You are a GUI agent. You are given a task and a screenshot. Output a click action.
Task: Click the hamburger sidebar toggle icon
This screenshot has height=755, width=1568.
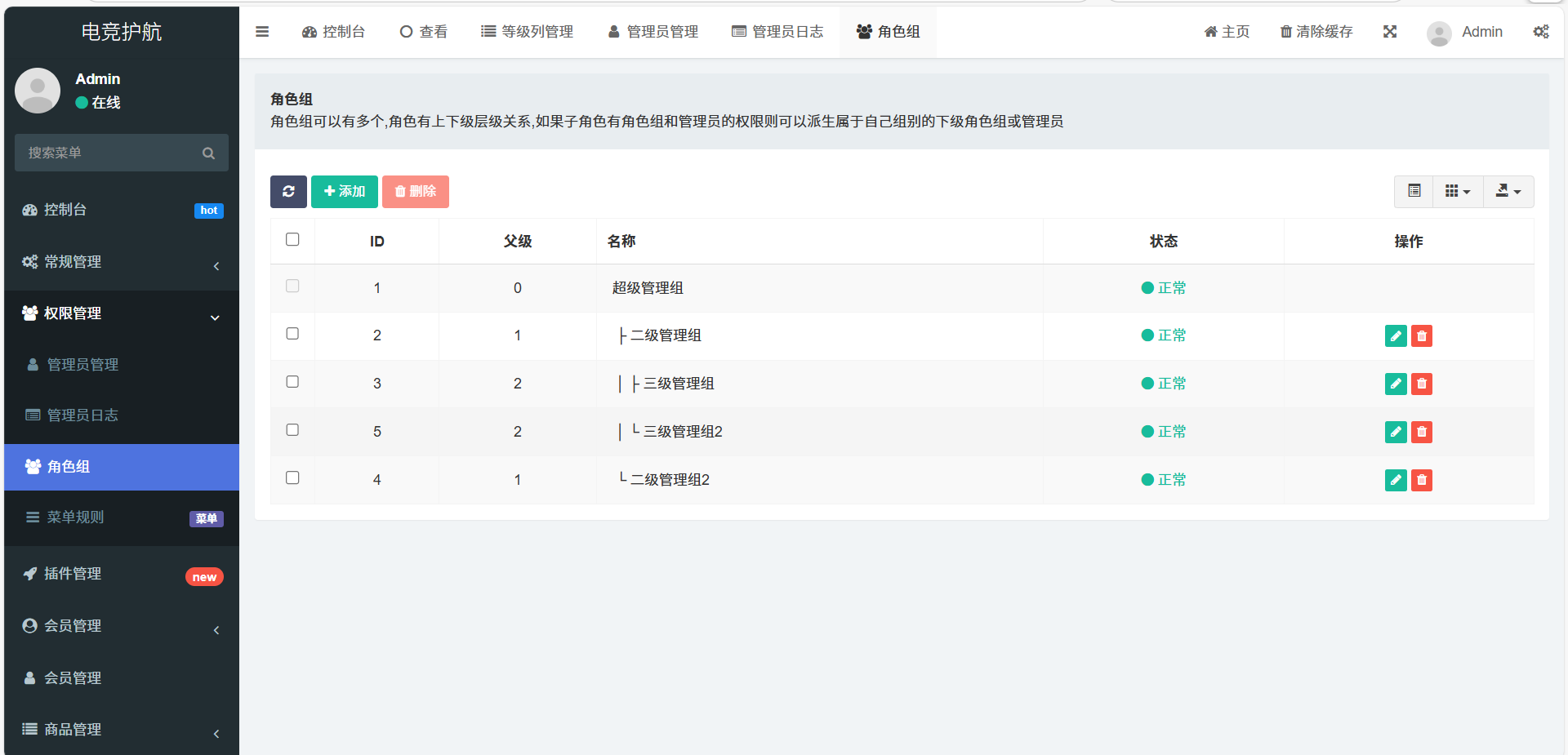coord(262,32)
